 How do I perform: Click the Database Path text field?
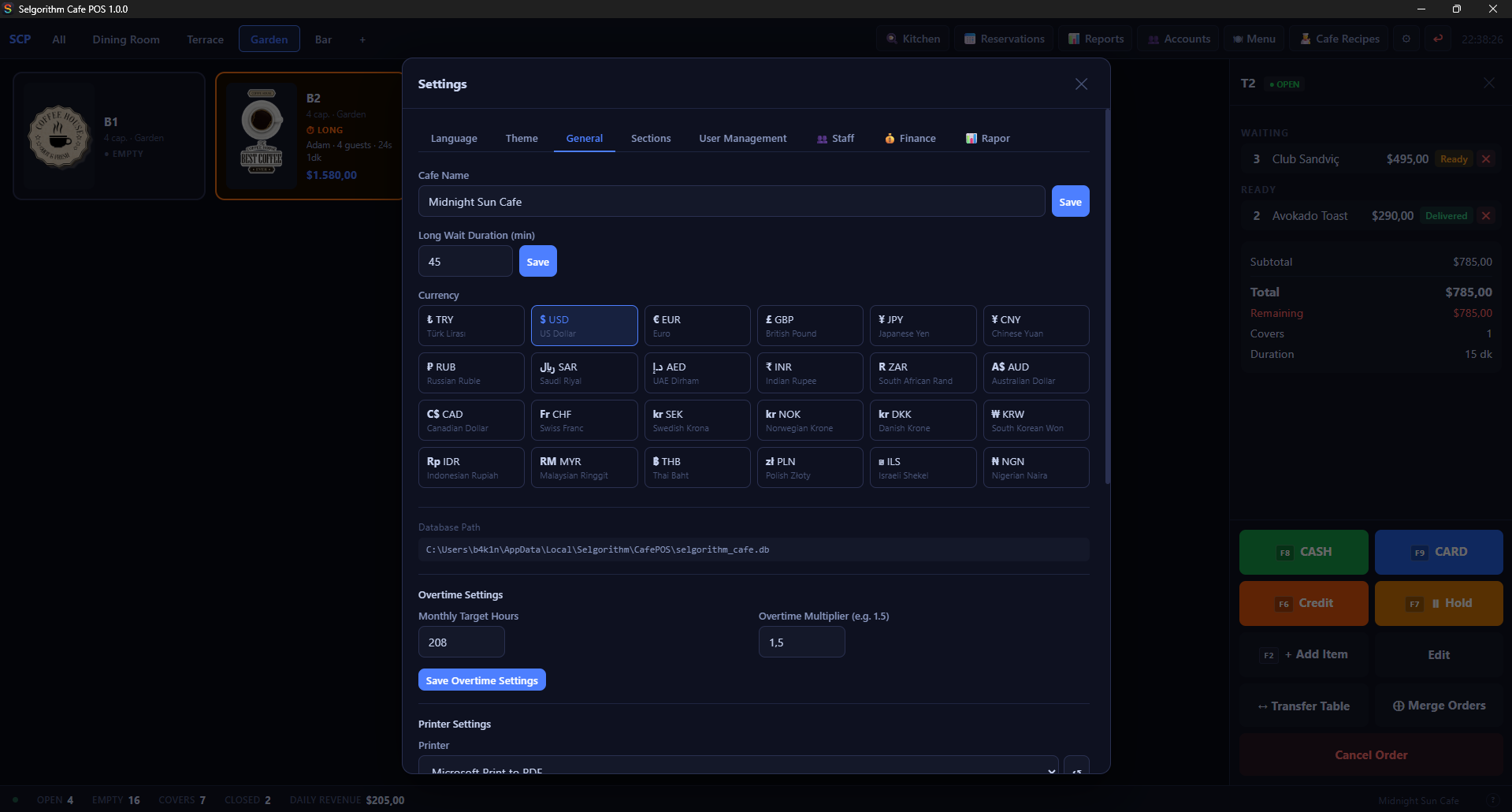coord(754,549)
